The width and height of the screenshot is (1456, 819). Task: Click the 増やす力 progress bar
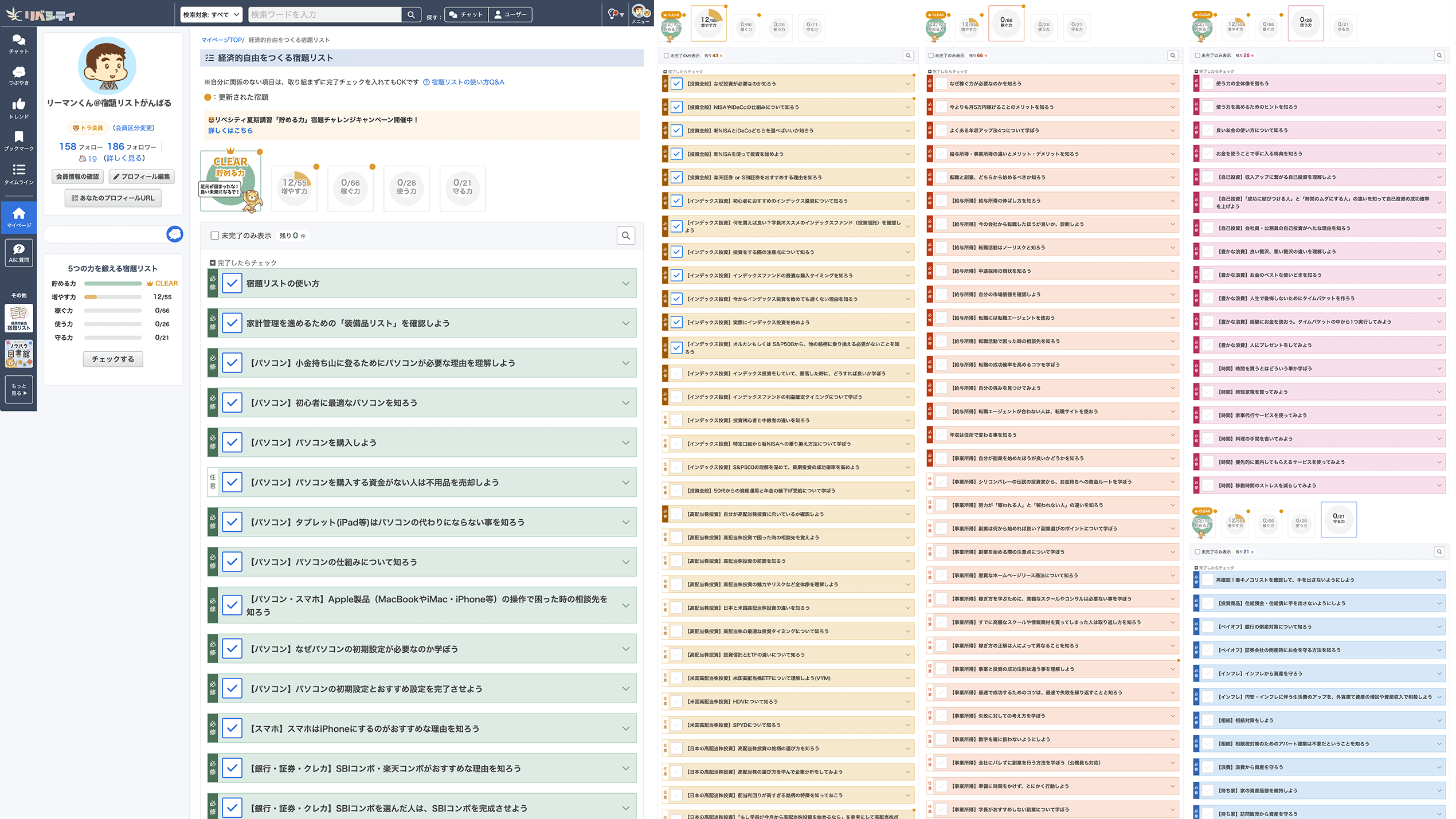[112, 297]
